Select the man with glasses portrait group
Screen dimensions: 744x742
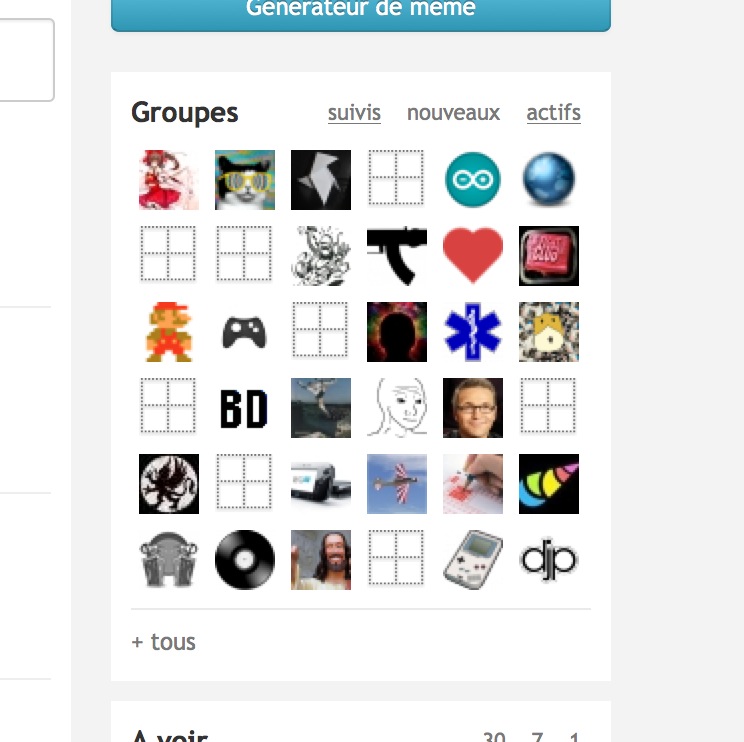(x=473, y=408)
